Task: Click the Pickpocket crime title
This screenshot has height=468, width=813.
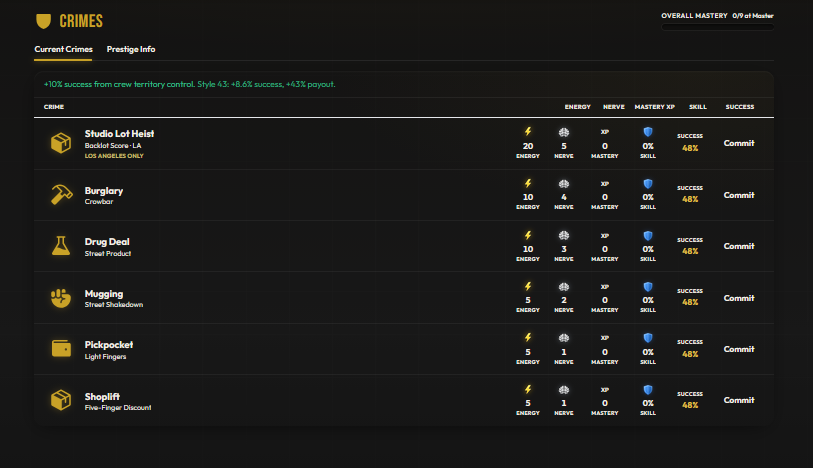Action: click(109, 345)
